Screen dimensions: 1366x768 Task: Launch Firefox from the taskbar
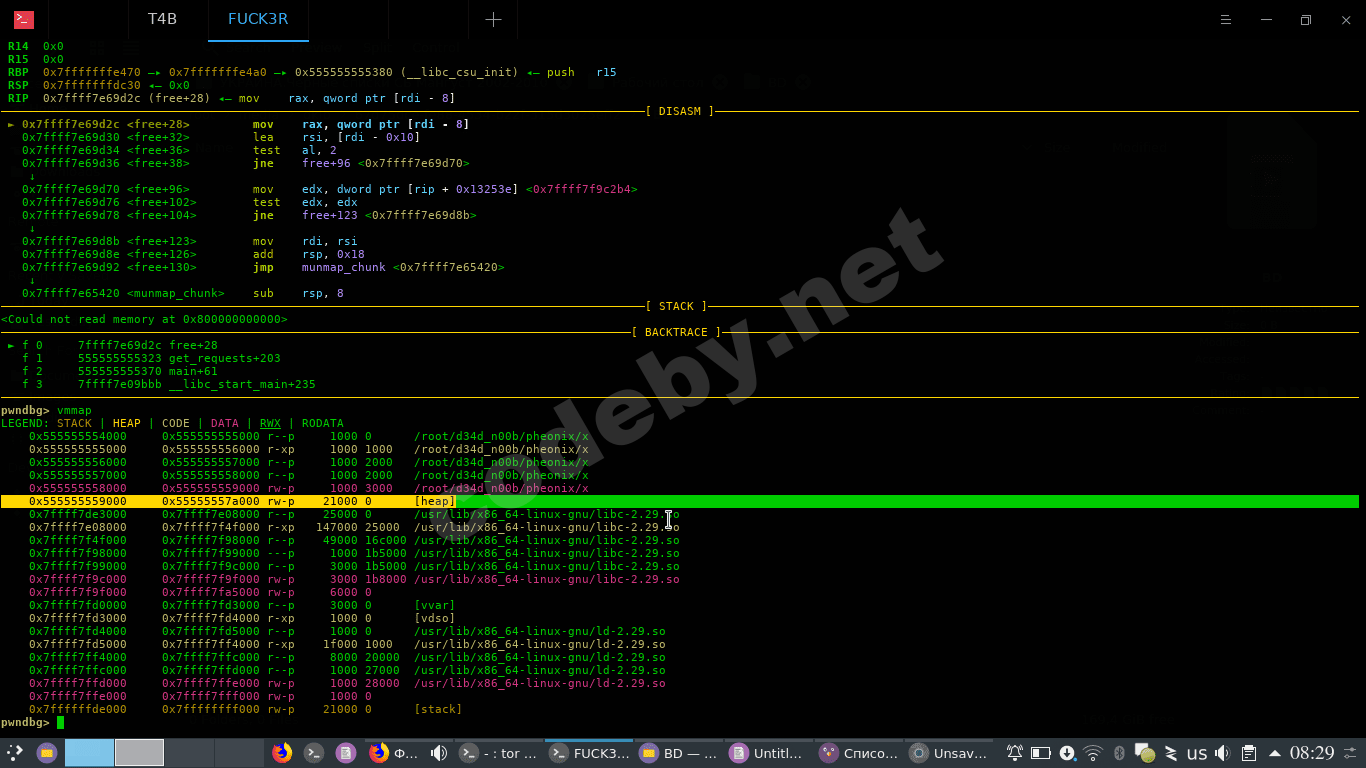click(282, 753)
